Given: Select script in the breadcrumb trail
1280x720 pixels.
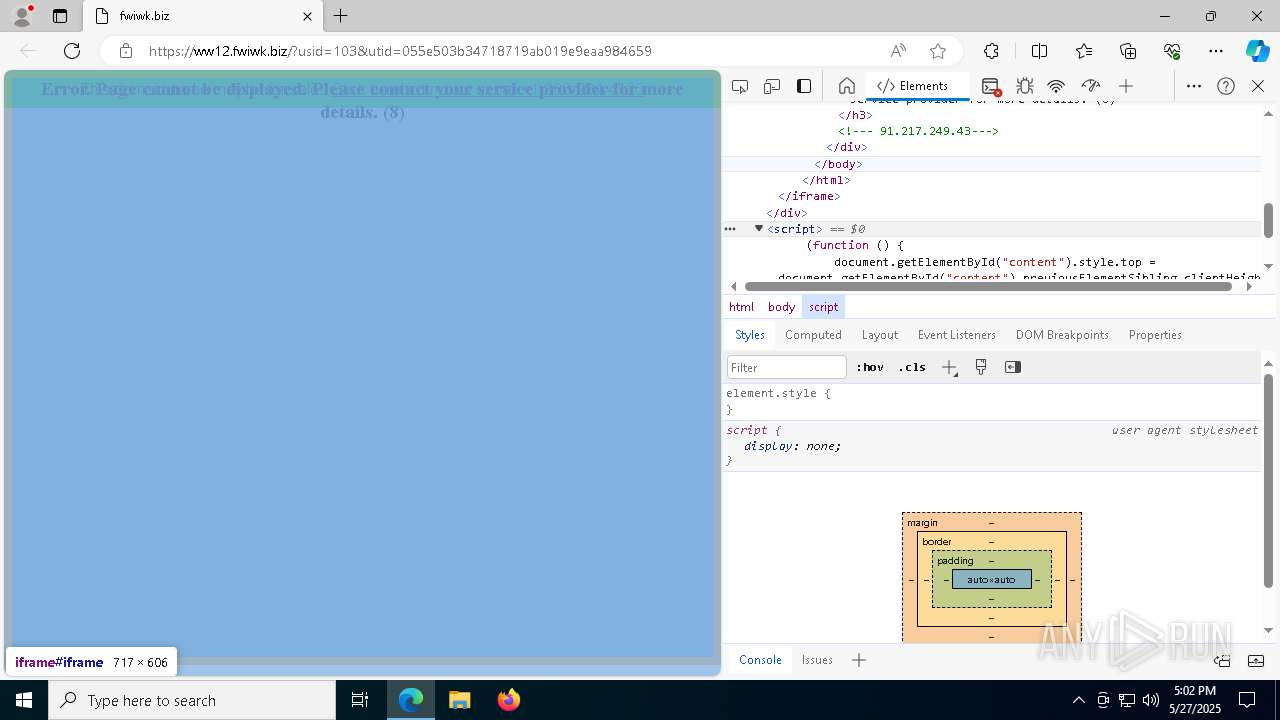Looking at the screenshot, I should (x=824, y=307).
